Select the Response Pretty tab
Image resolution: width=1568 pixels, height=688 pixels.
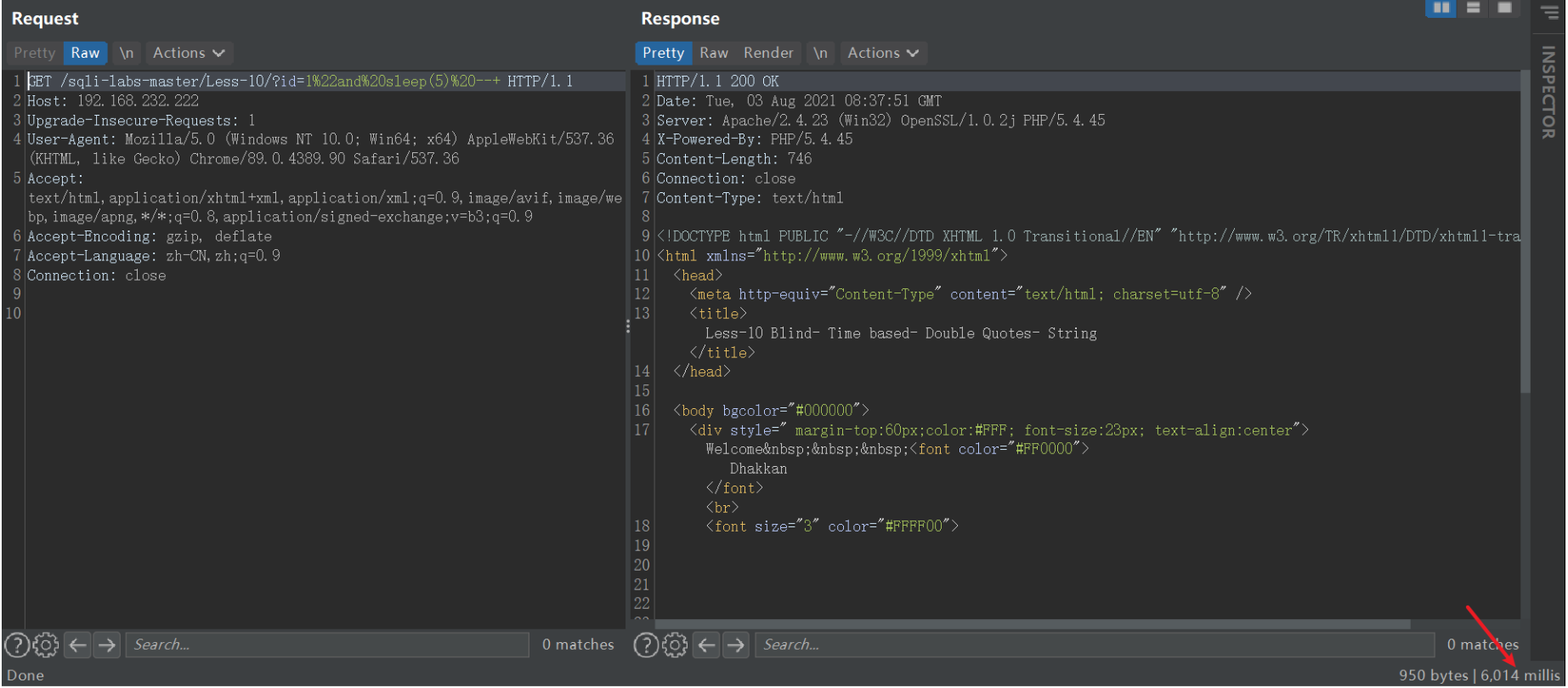click(x=664, y=53)
